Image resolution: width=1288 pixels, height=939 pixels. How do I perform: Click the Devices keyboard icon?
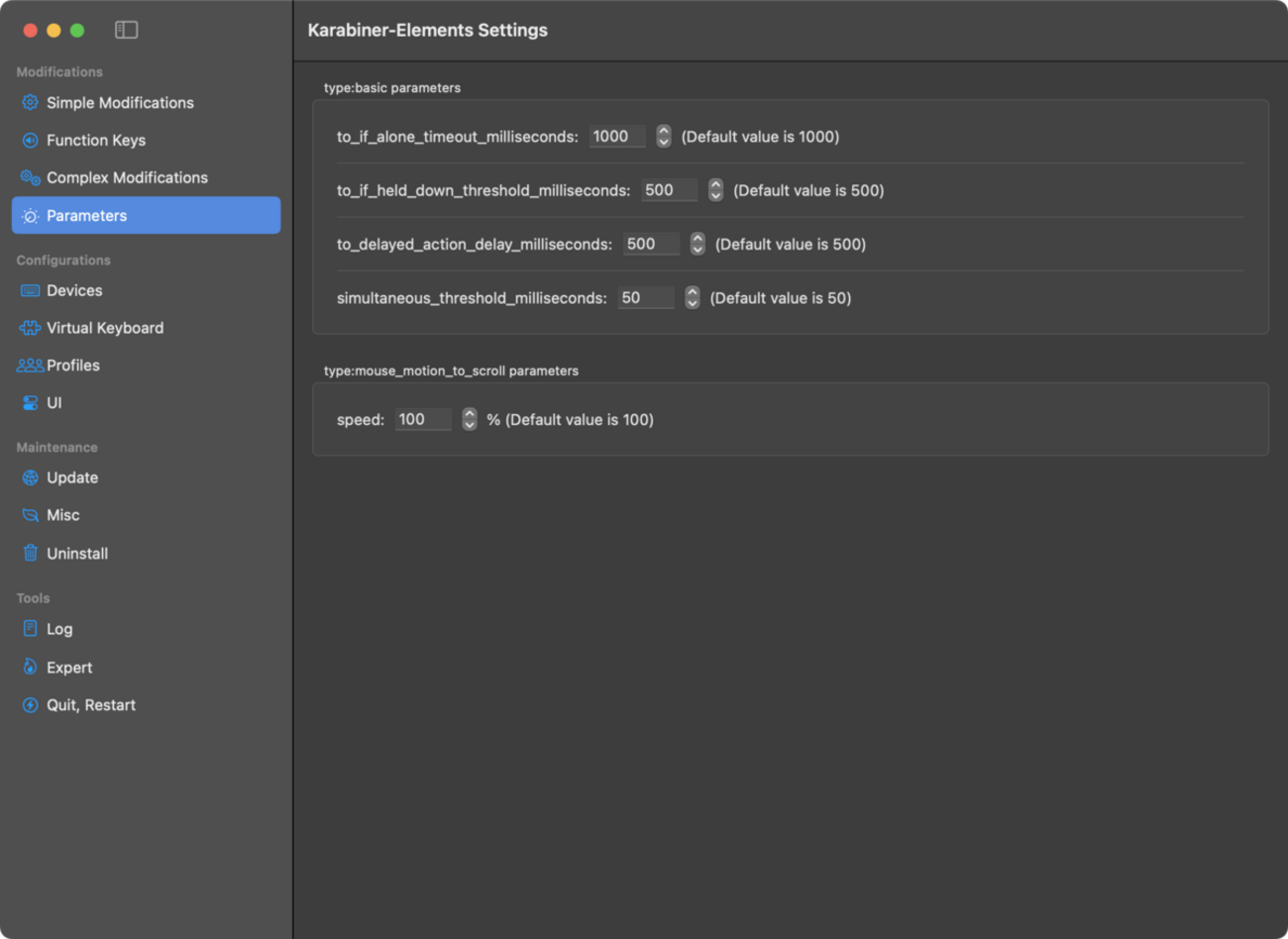pyautogui.click(x=30, y=290)
